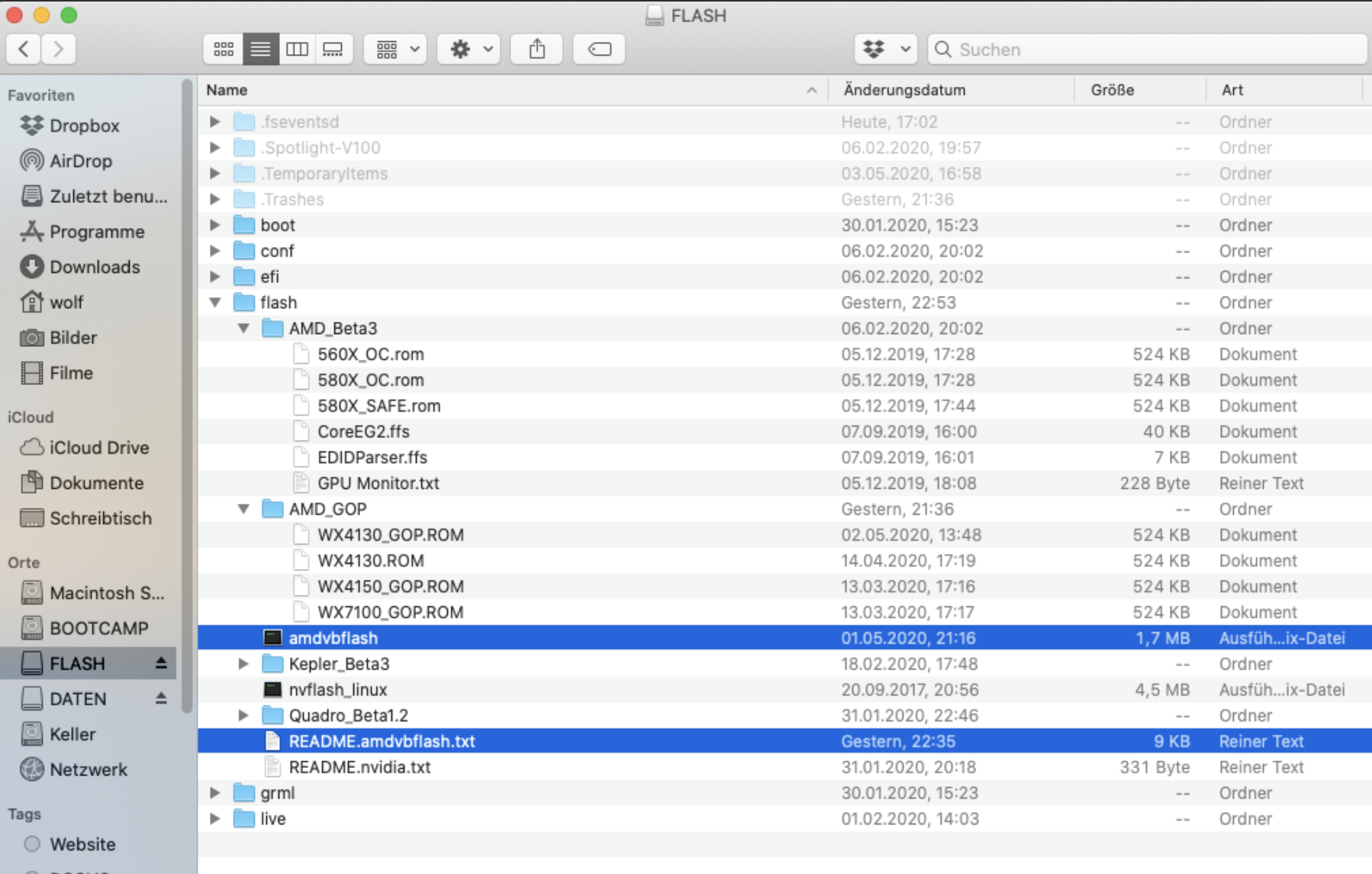Select the GPU Monitor.txt file
This screenshot has width=1372, height=874.
784,484
